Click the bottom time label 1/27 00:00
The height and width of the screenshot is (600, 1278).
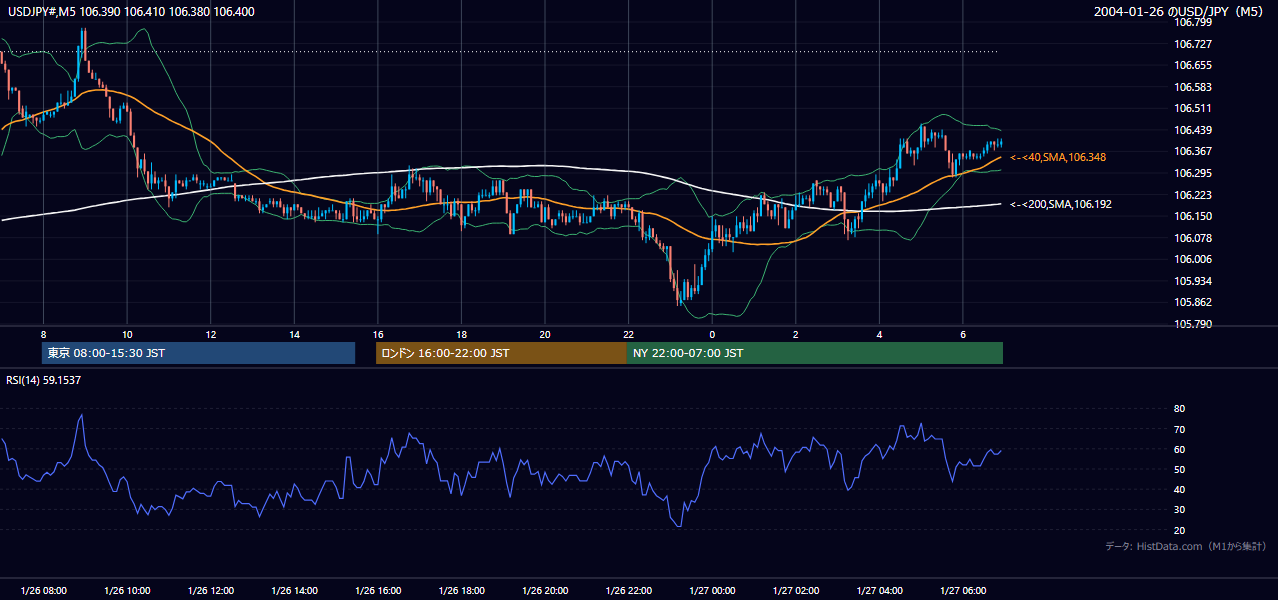pyautogui.click(x=711, y=591)
